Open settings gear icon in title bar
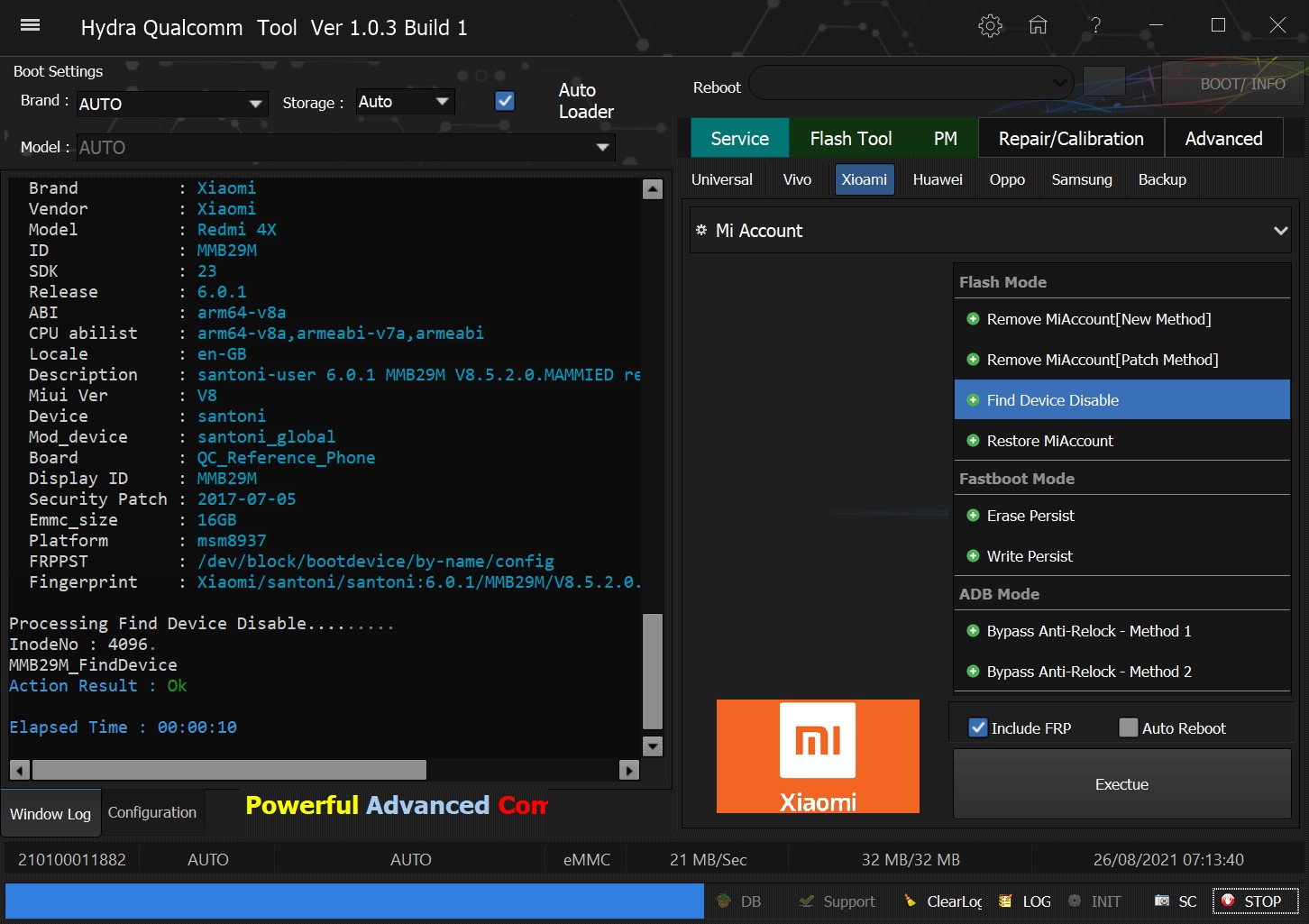This screenshot has width=1309, height=924. point(990,25)
